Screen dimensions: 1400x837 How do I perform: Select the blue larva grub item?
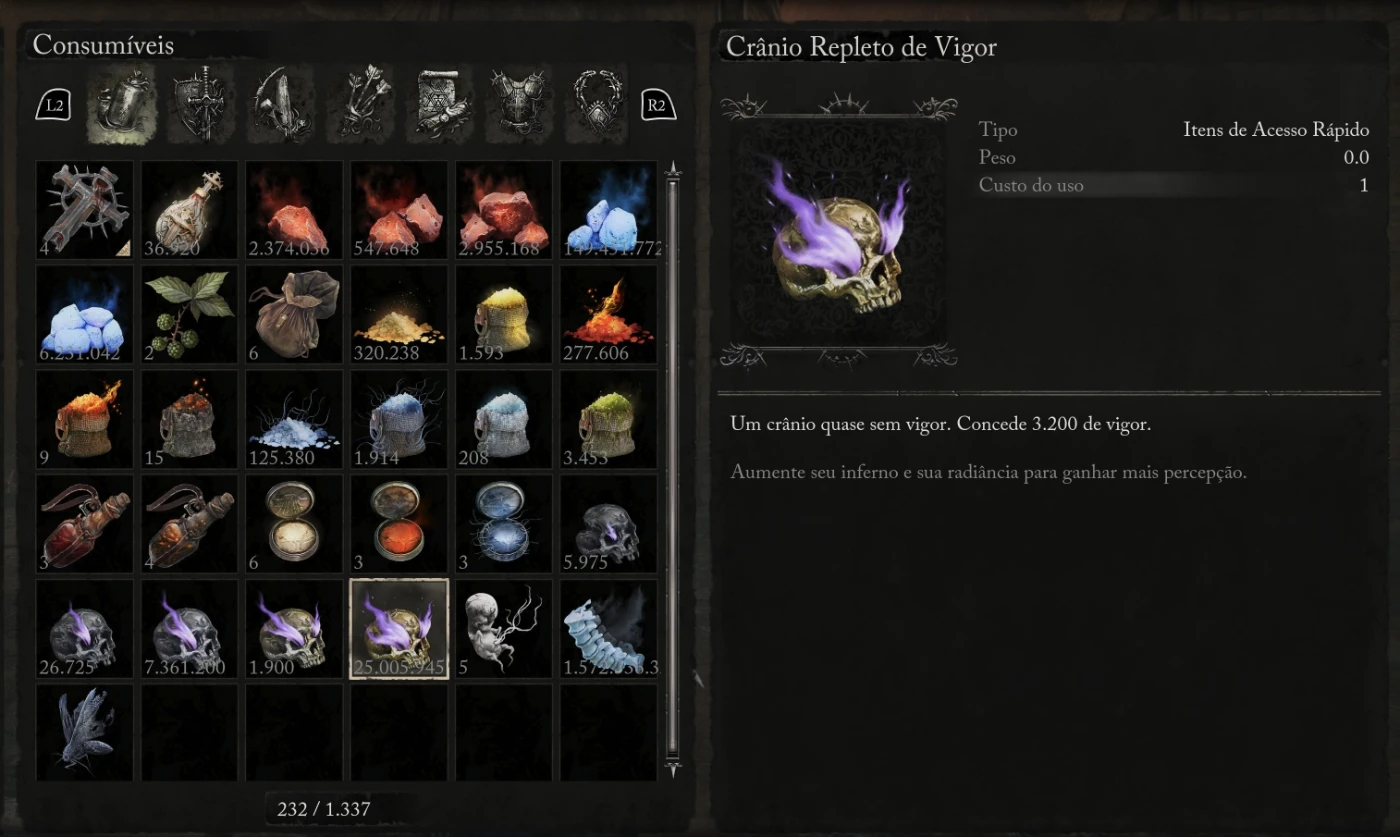click(x=609, y=629)
